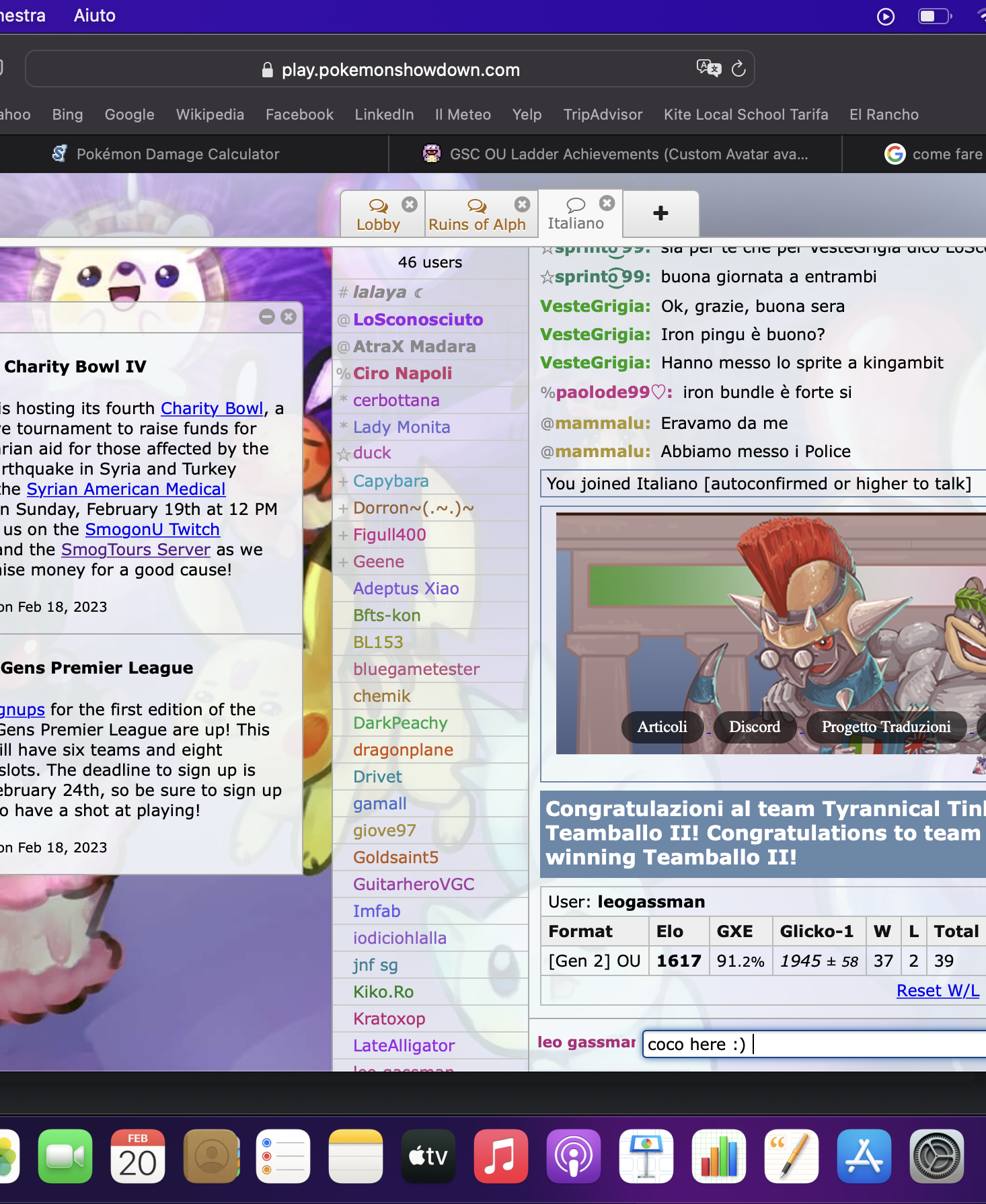The image size is (986, 1204).
Task: Open the 'come fare' Google tab
Action: pos(934,154)
